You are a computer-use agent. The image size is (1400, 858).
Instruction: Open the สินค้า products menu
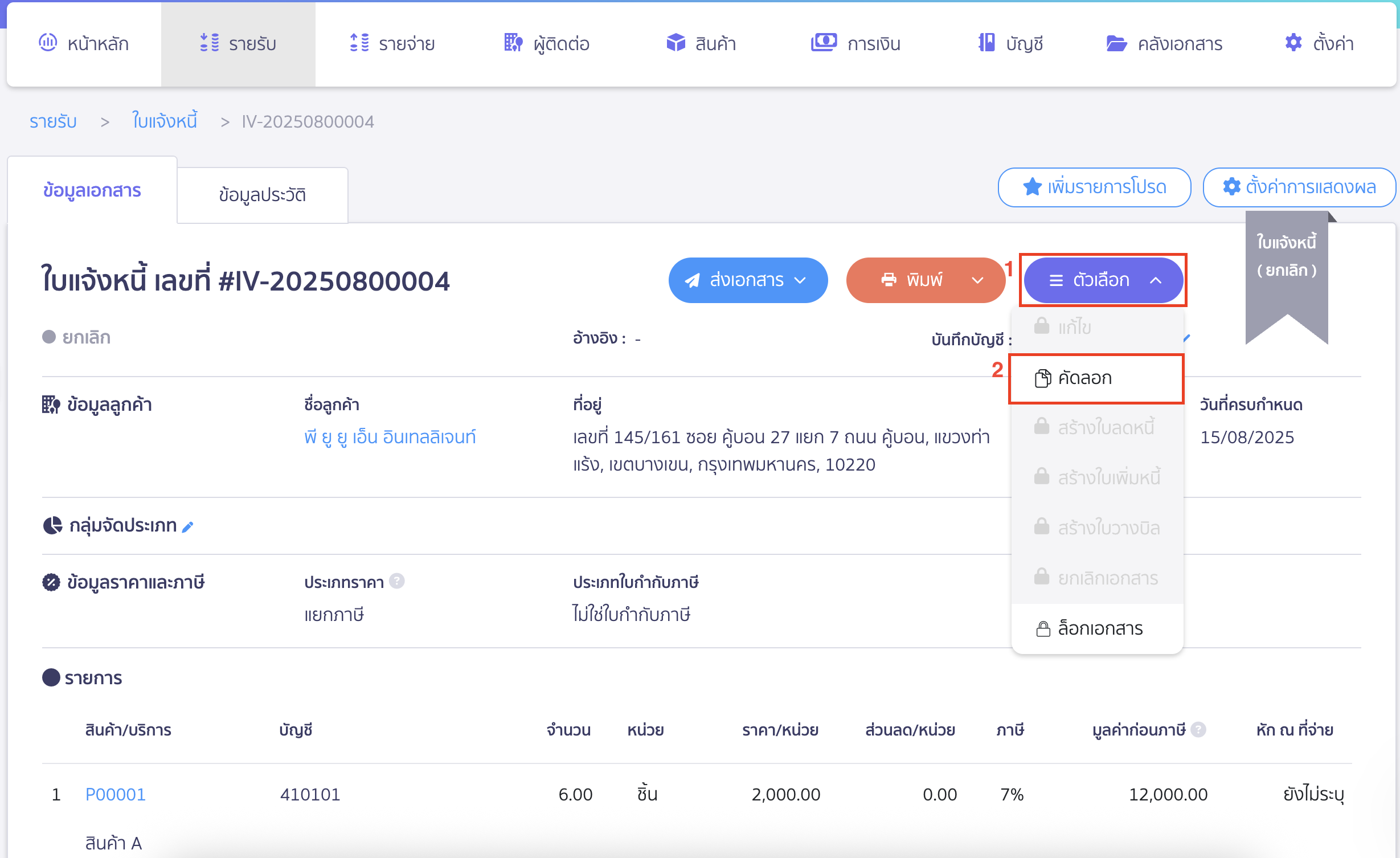point(701,44)
